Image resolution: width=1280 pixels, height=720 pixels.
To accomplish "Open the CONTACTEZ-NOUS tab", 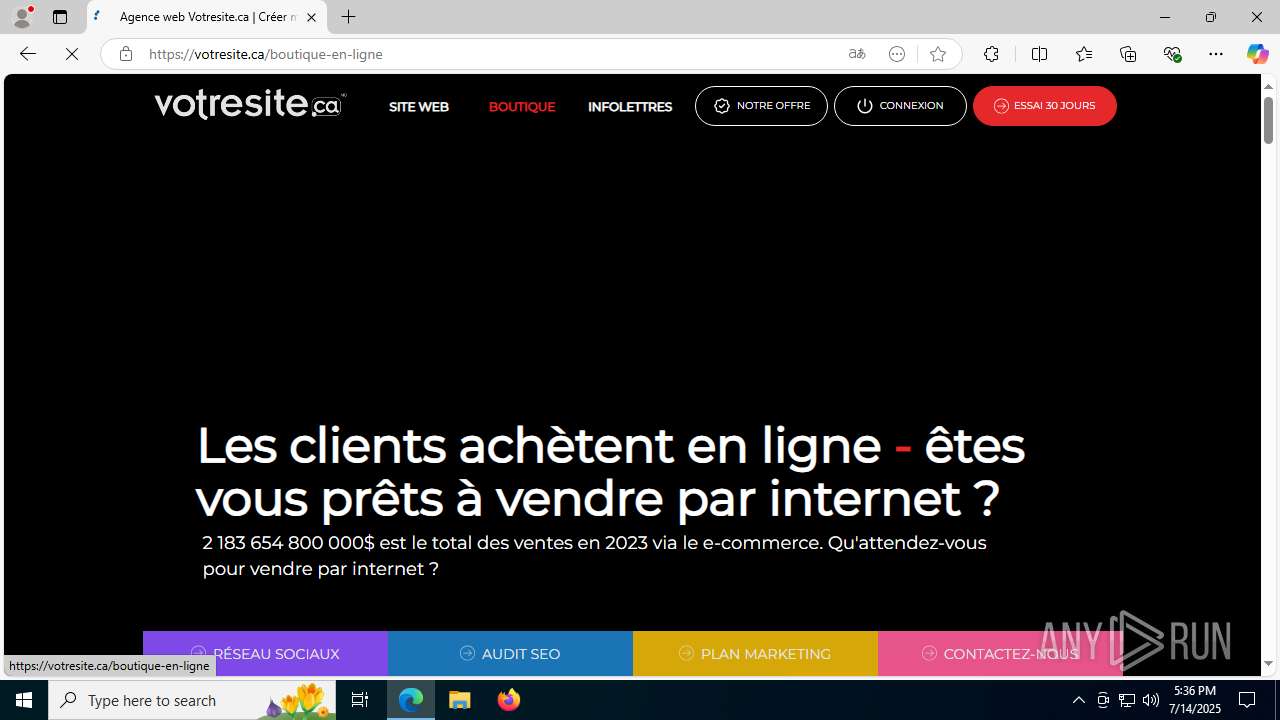I will tap(1000, 654).
